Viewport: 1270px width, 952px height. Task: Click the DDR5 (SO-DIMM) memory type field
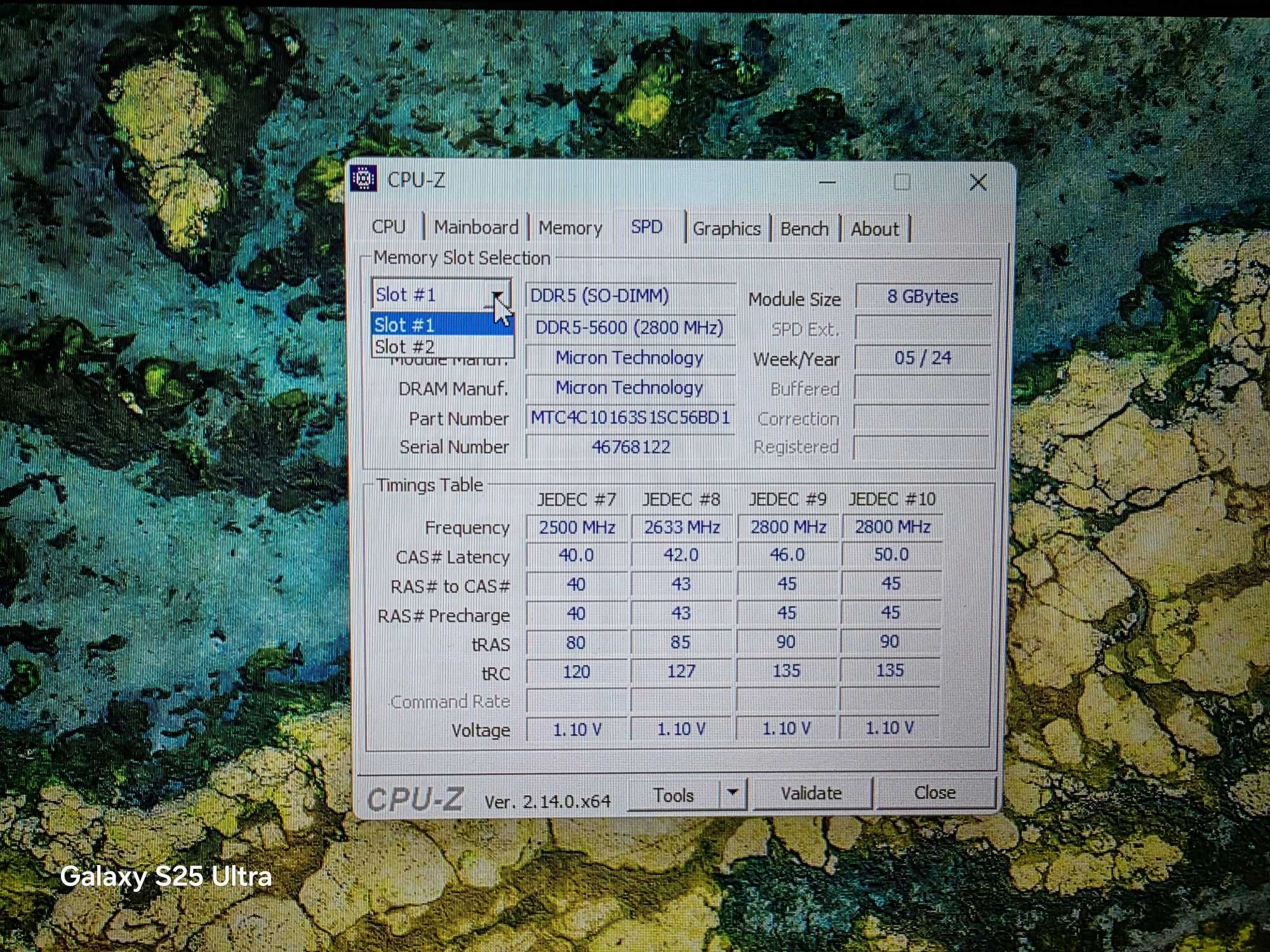pos(630,296)
